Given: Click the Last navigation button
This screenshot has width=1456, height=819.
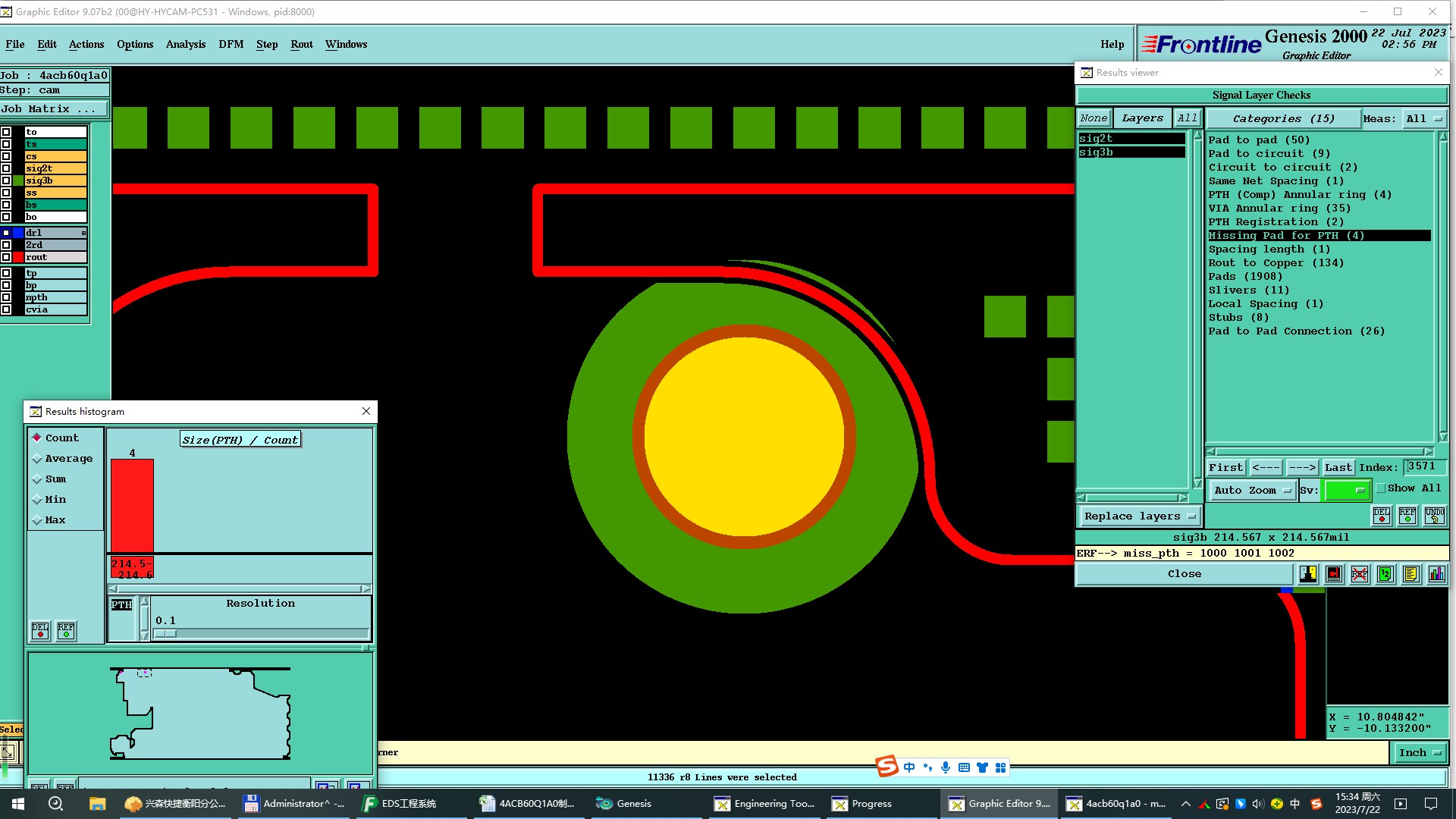Looking at the screenshot, I should pyautogui.click(x=1338, y=468).
